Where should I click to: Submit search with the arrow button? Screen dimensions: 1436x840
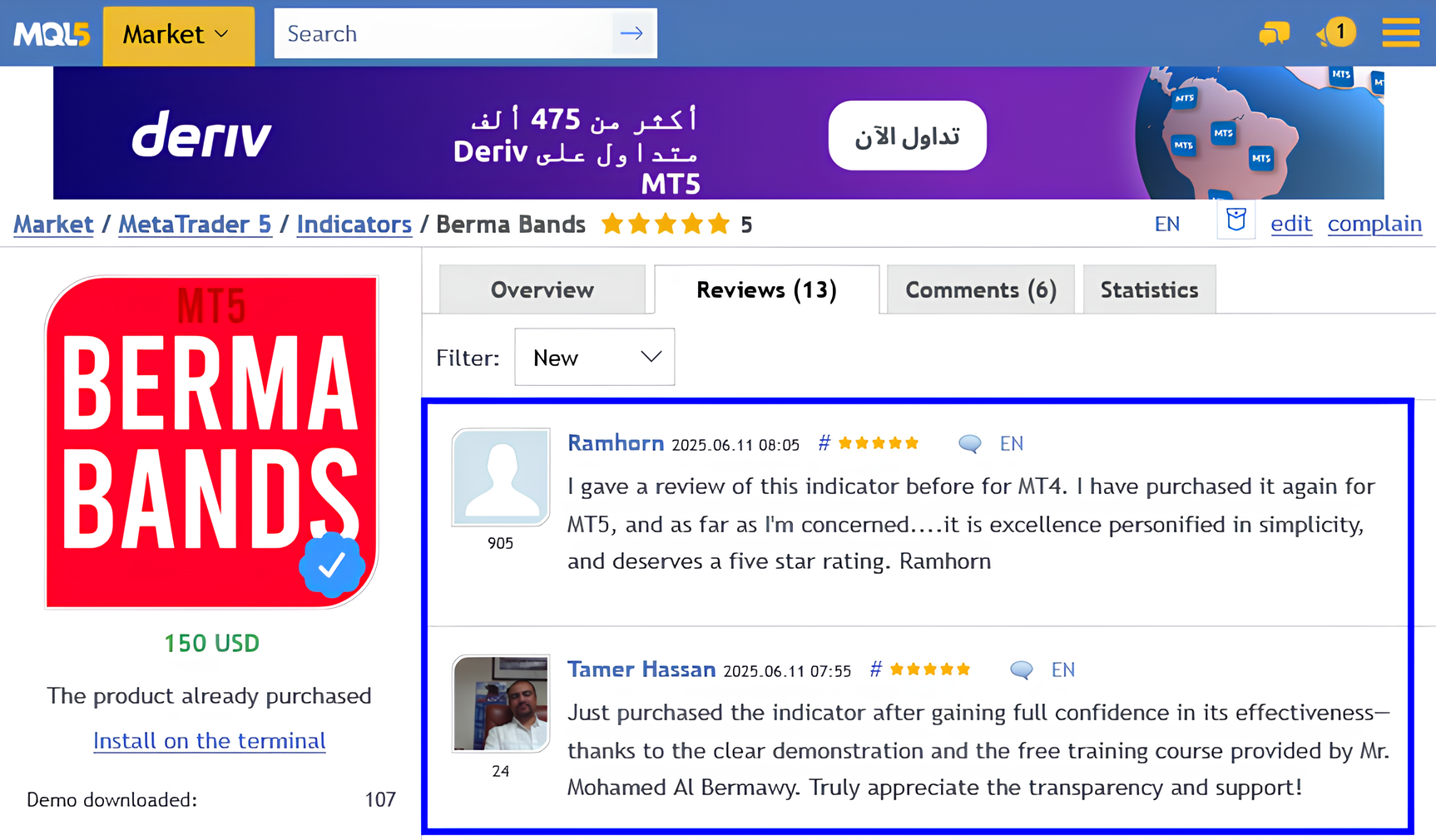click(632, 34)
